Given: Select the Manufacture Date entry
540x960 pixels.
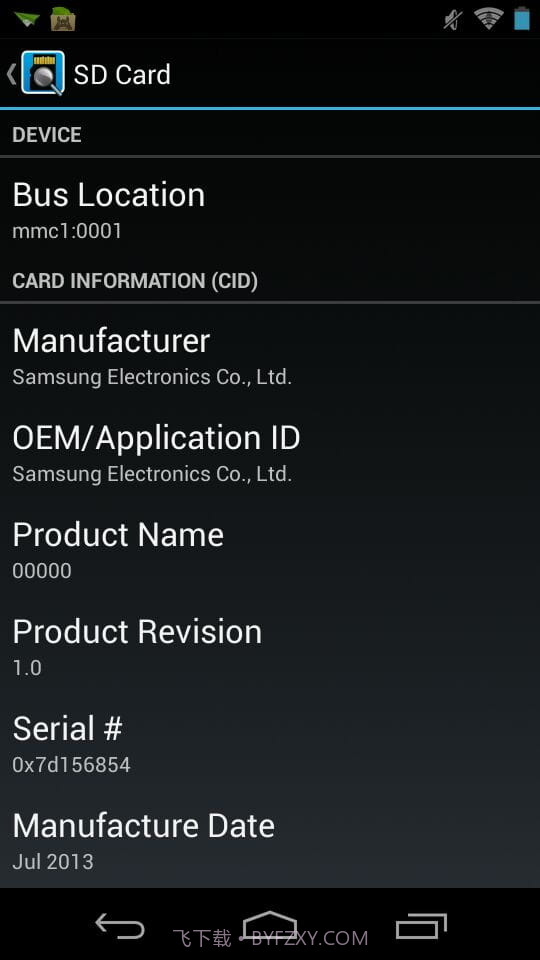Looking at the screenshot, I should [270, 842].
